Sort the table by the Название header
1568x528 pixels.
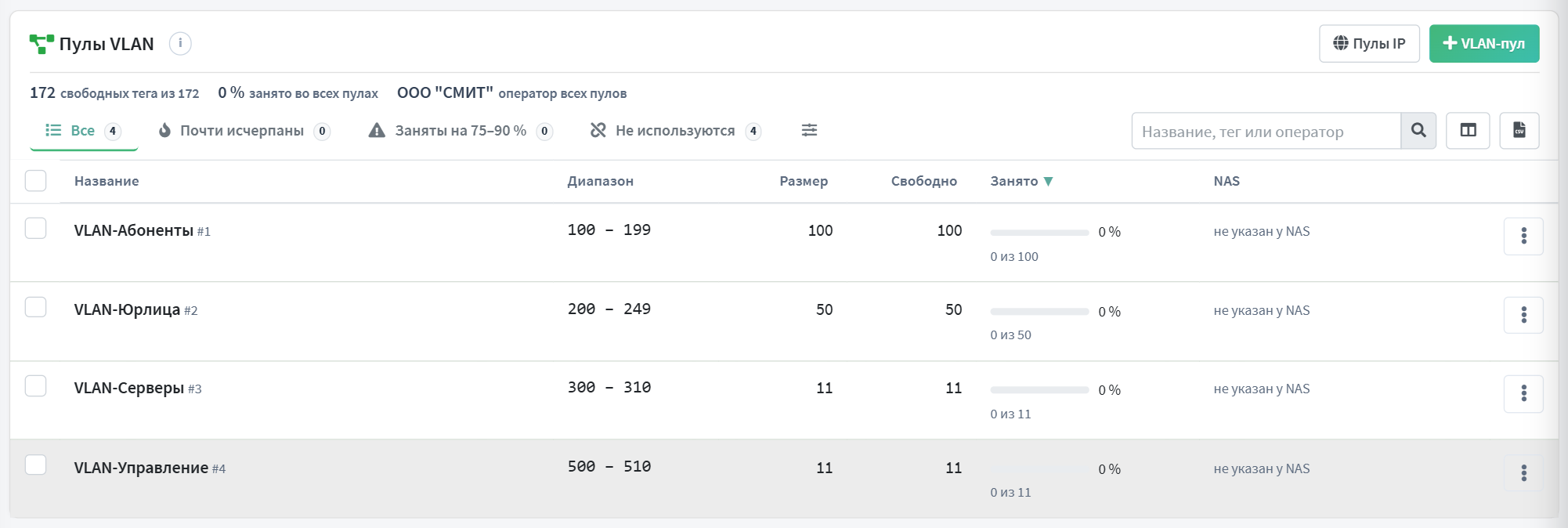107,181
